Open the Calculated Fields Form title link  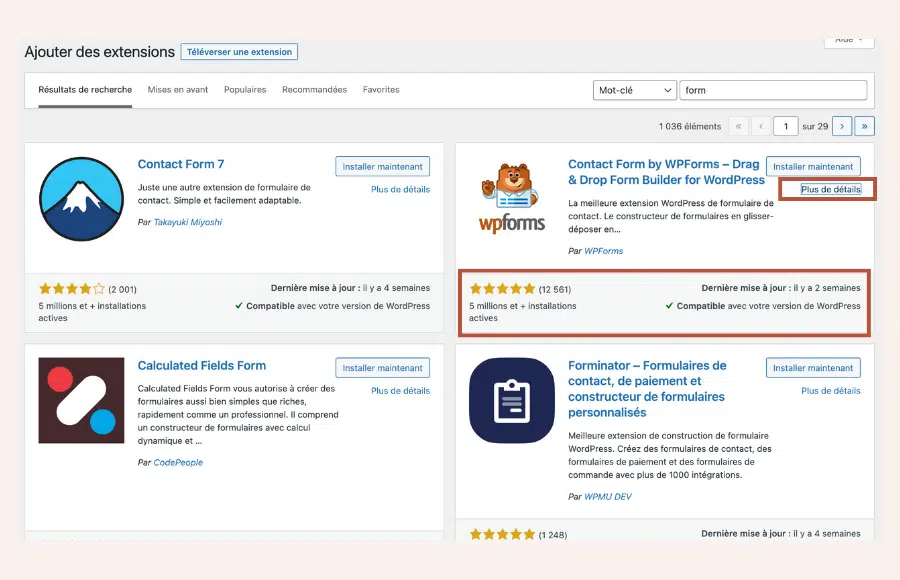click(202, 366)
